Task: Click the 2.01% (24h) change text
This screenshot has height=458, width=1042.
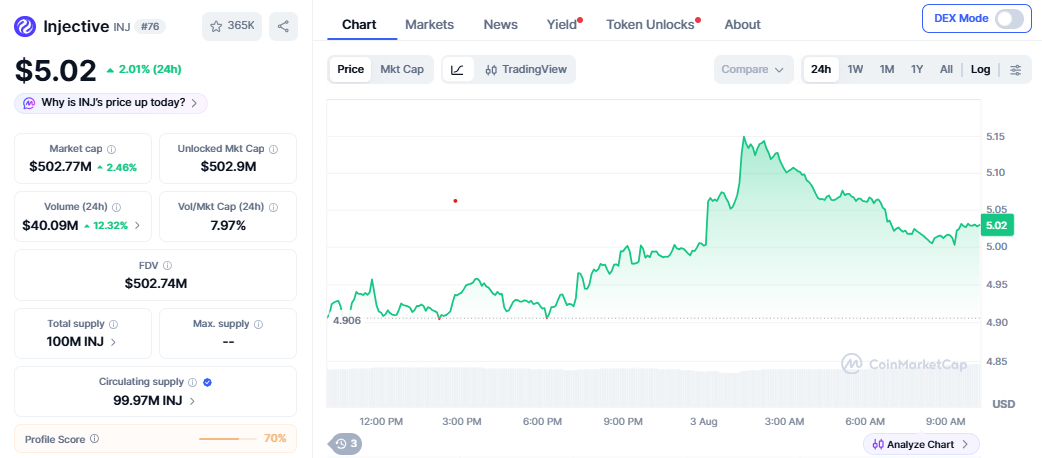Action: click(150, 69)
